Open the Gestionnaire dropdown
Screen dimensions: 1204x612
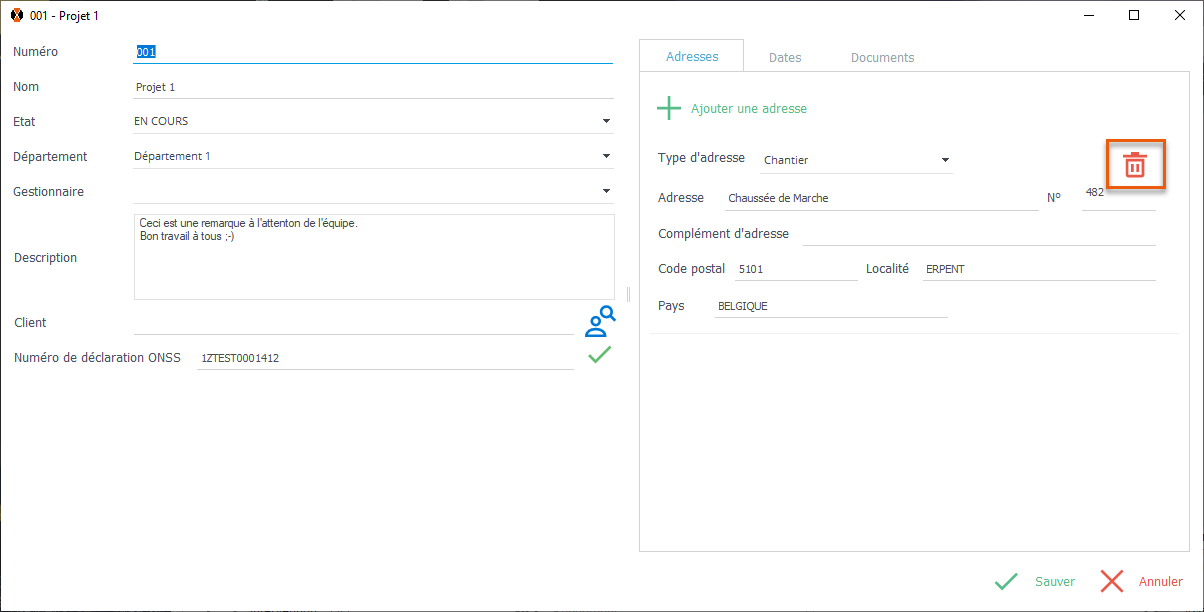pos(606,192)
